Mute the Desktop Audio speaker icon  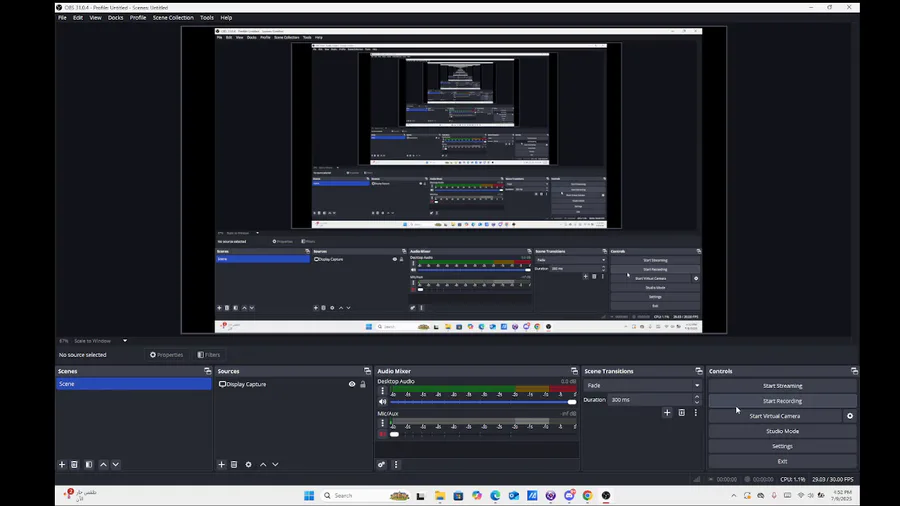383,402
